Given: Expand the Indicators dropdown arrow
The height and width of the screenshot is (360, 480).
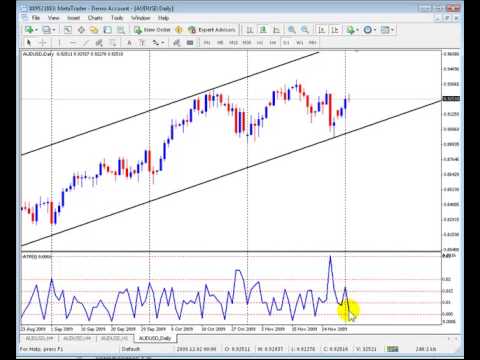Looking at the screenshot, I should [357, 30].
